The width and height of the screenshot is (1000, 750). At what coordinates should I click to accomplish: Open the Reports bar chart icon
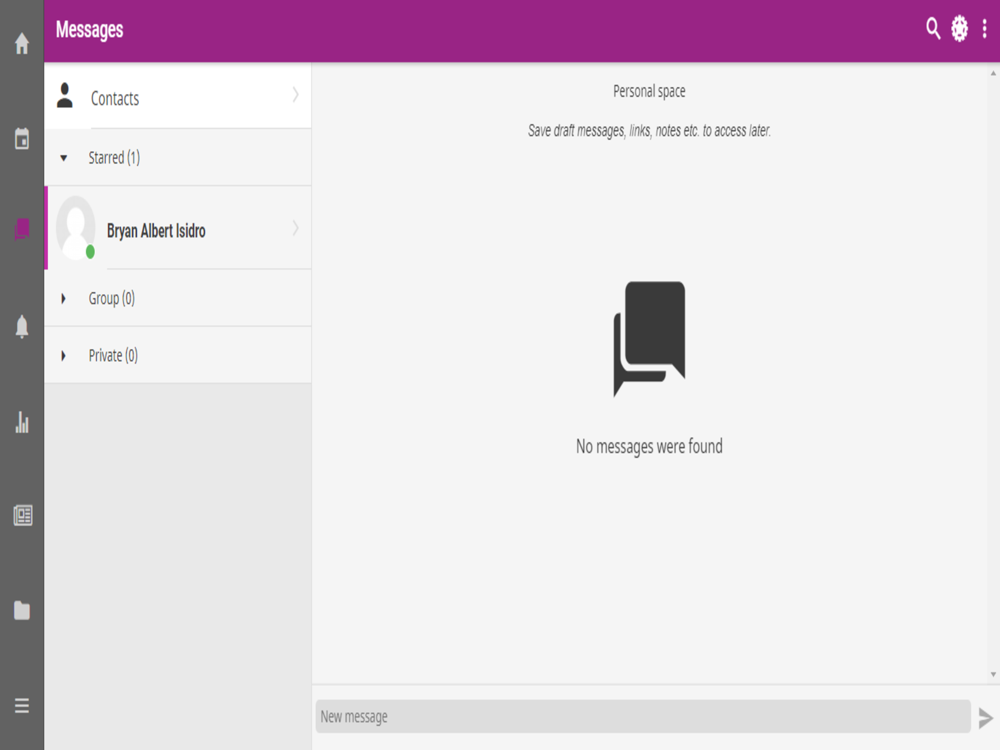tap(22, 422)
